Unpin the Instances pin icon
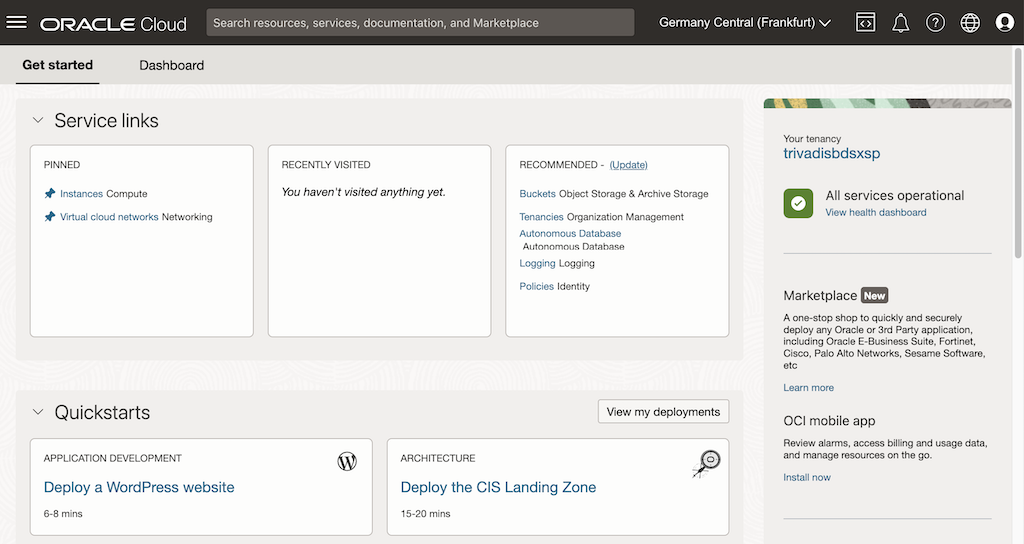Screen dimensions: 1024x544 [x=50, y=193]
